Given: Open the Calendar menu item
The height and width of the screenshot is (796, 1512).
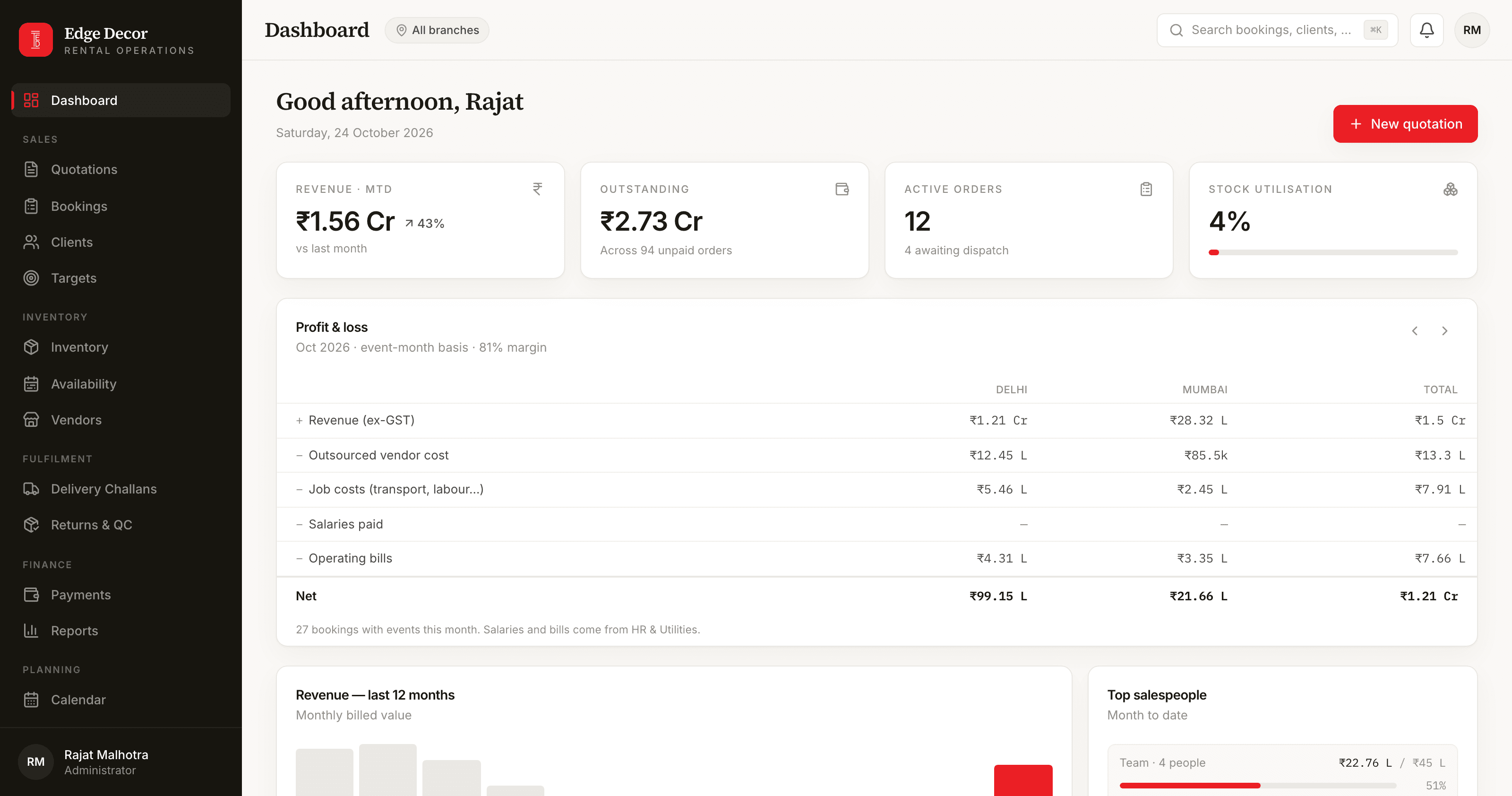Looking at the screenshot, I should coord(121,700).
